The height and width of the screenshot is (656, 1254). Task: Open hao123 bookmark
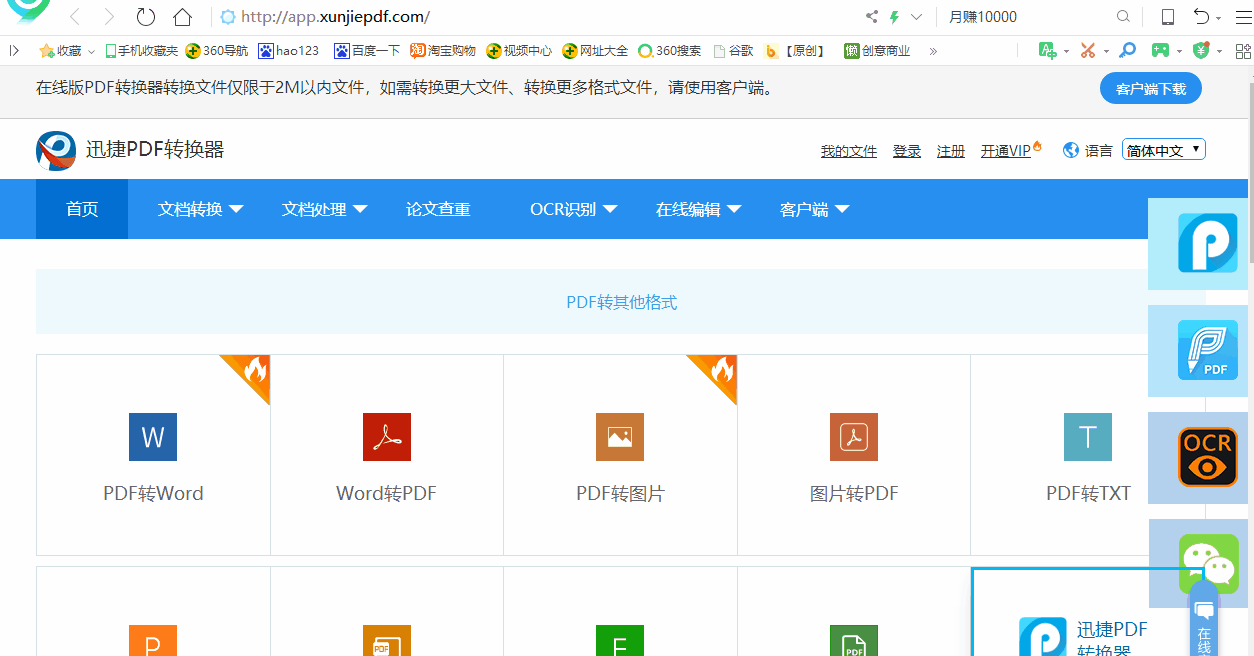pos(289,50)
